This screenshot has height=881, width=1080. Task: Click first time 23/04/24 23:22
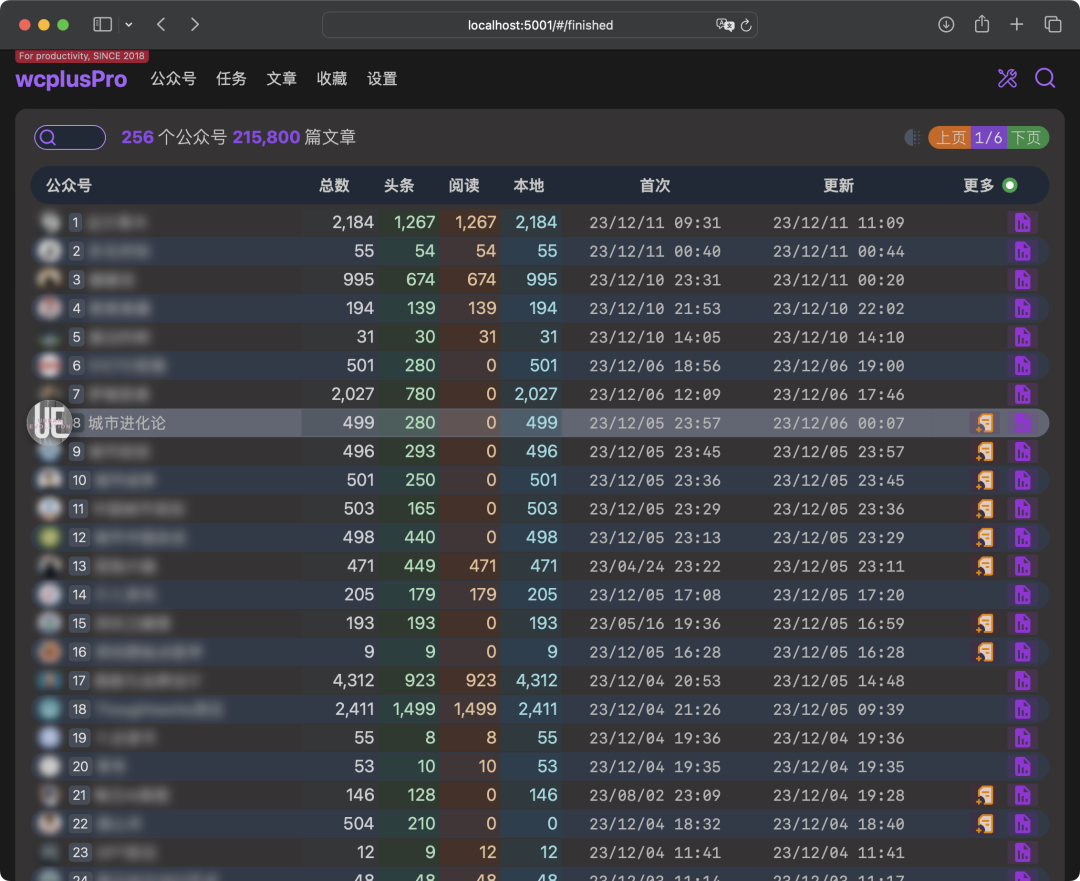655,566
